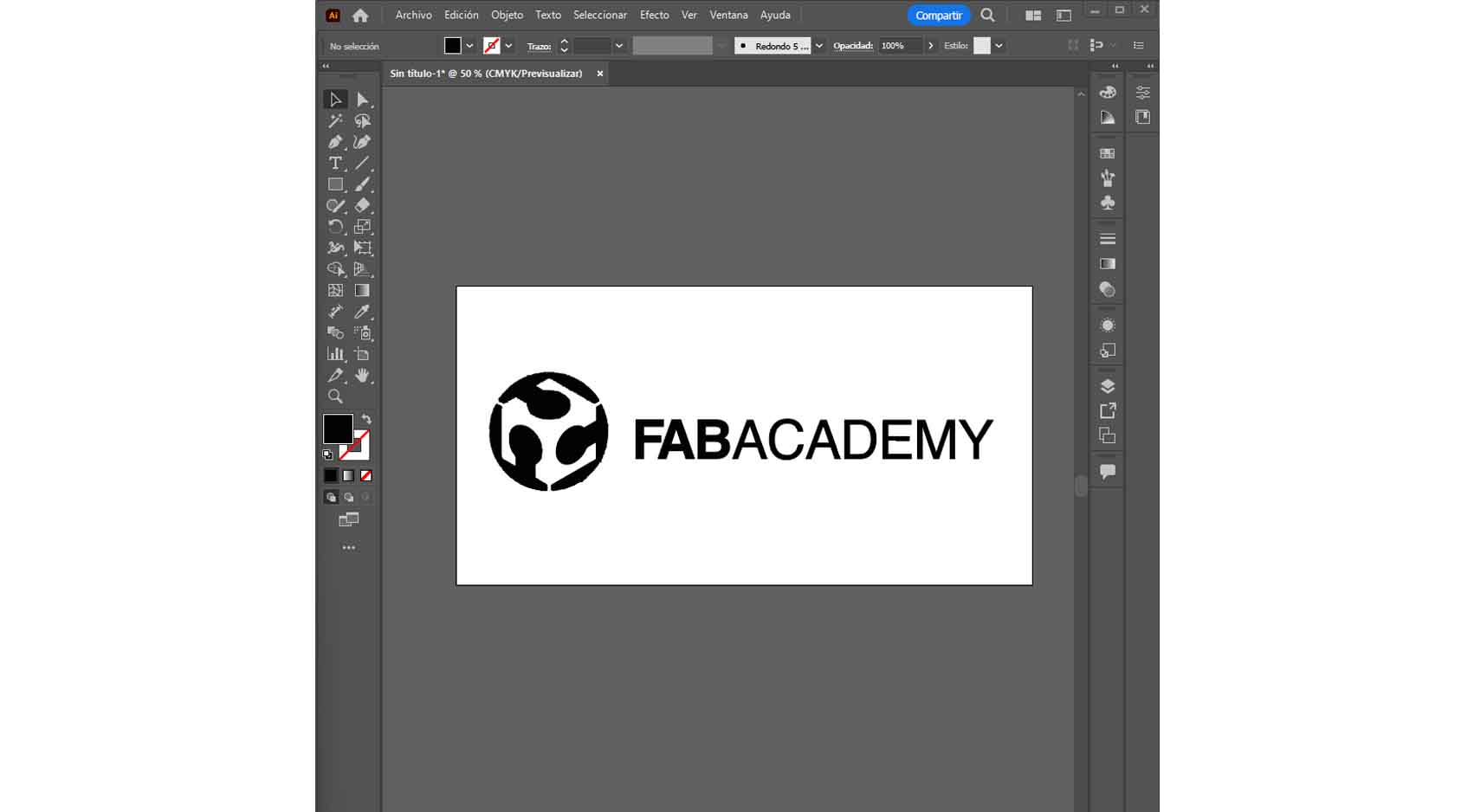Open the Symbols panel club icon
The image size is (1474, 812).
click(1108, 203)
